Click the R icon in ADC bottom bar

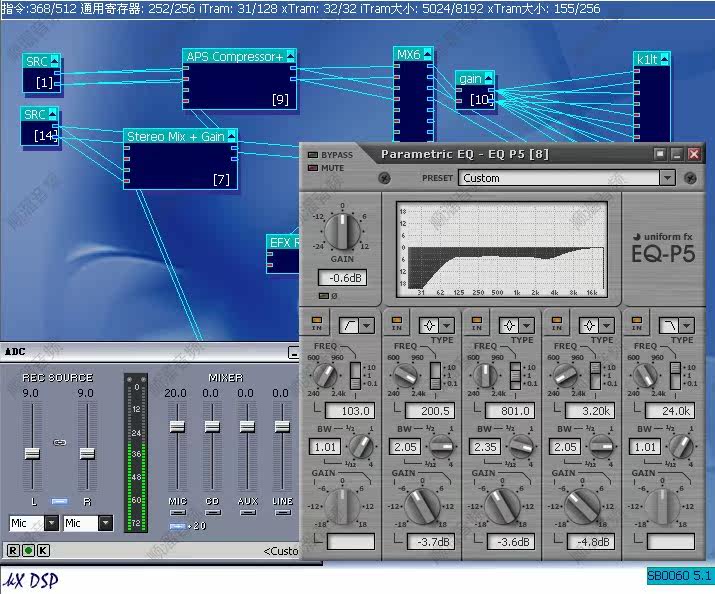(13, 551)
